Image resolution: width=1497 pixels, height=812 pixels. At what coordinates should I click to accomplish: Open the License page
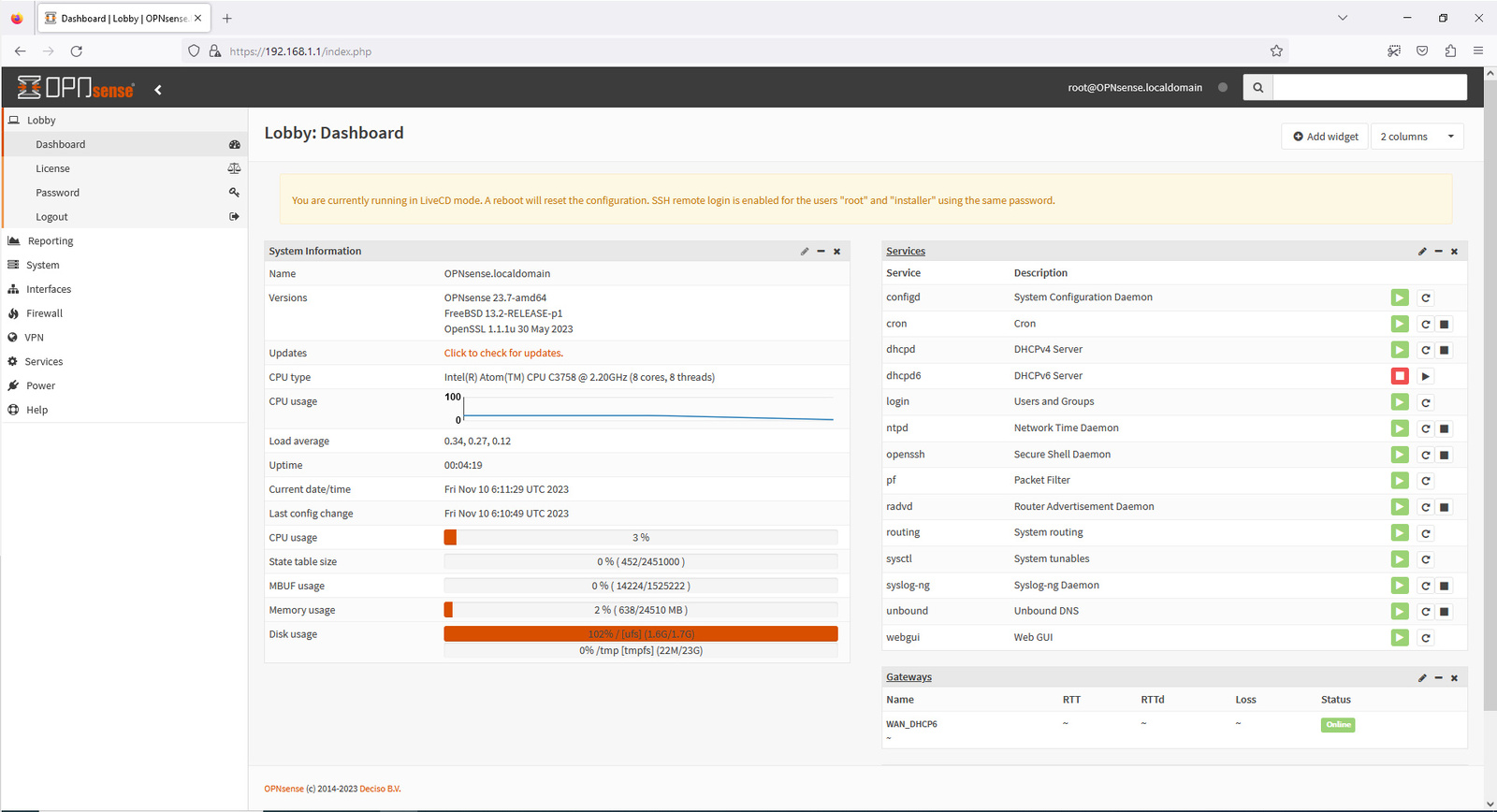click(125, 168)
